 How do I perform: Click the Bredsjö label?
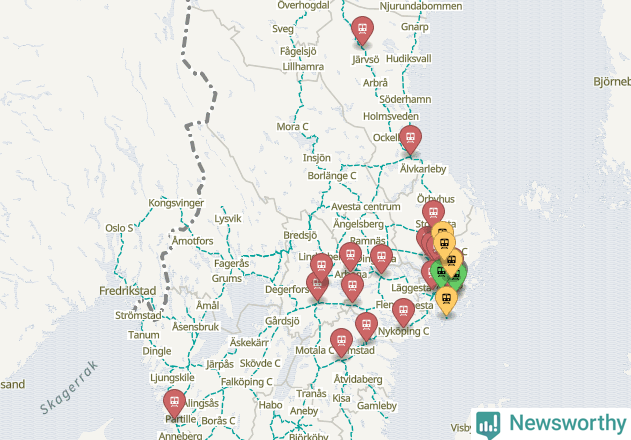[300, 235]
